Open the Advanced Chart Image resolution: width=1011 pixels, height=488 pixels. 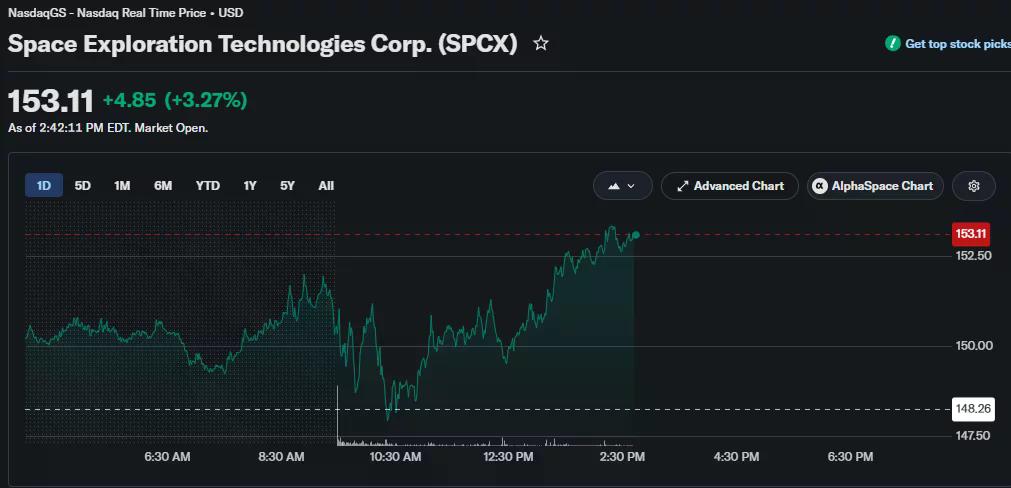click(730, 186)
